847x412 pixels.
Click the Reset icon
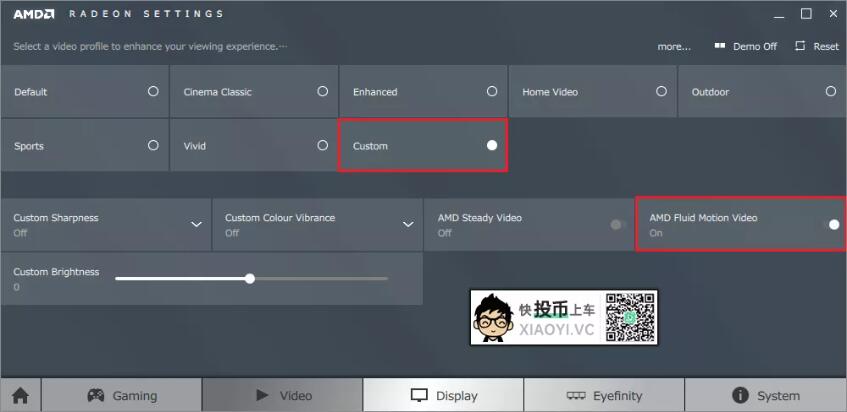pos(800,46)
